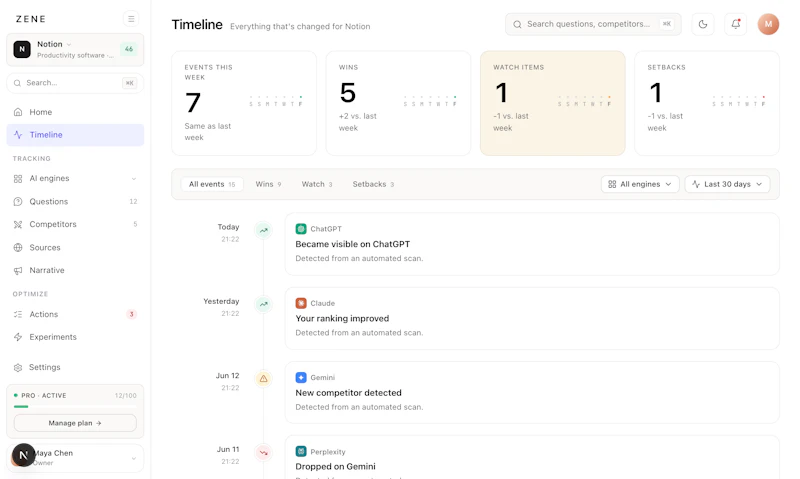The image size is (800, 479).
Task: Click the red badge 3 next to Actions
Action: tap(132, 314)
